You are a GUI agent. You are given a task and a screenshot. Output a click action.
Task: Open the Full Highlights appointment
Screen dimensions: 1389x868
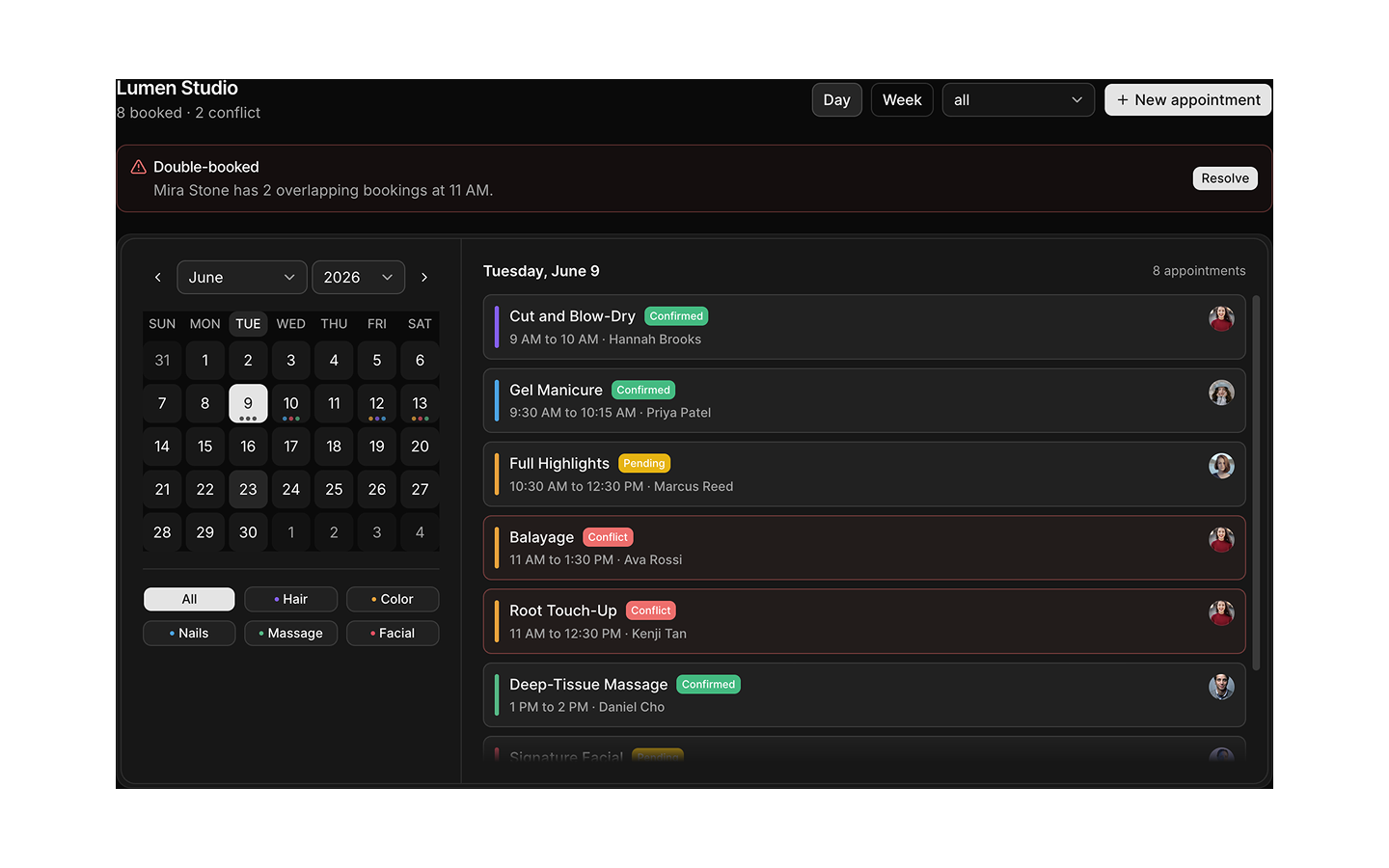pos(864,475)
